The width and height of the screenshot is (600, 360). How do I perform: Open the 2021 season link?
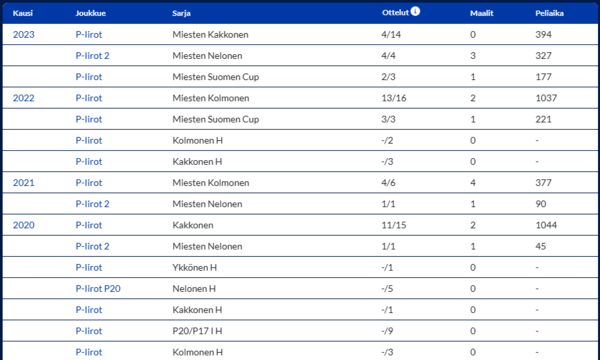point(24,182)
